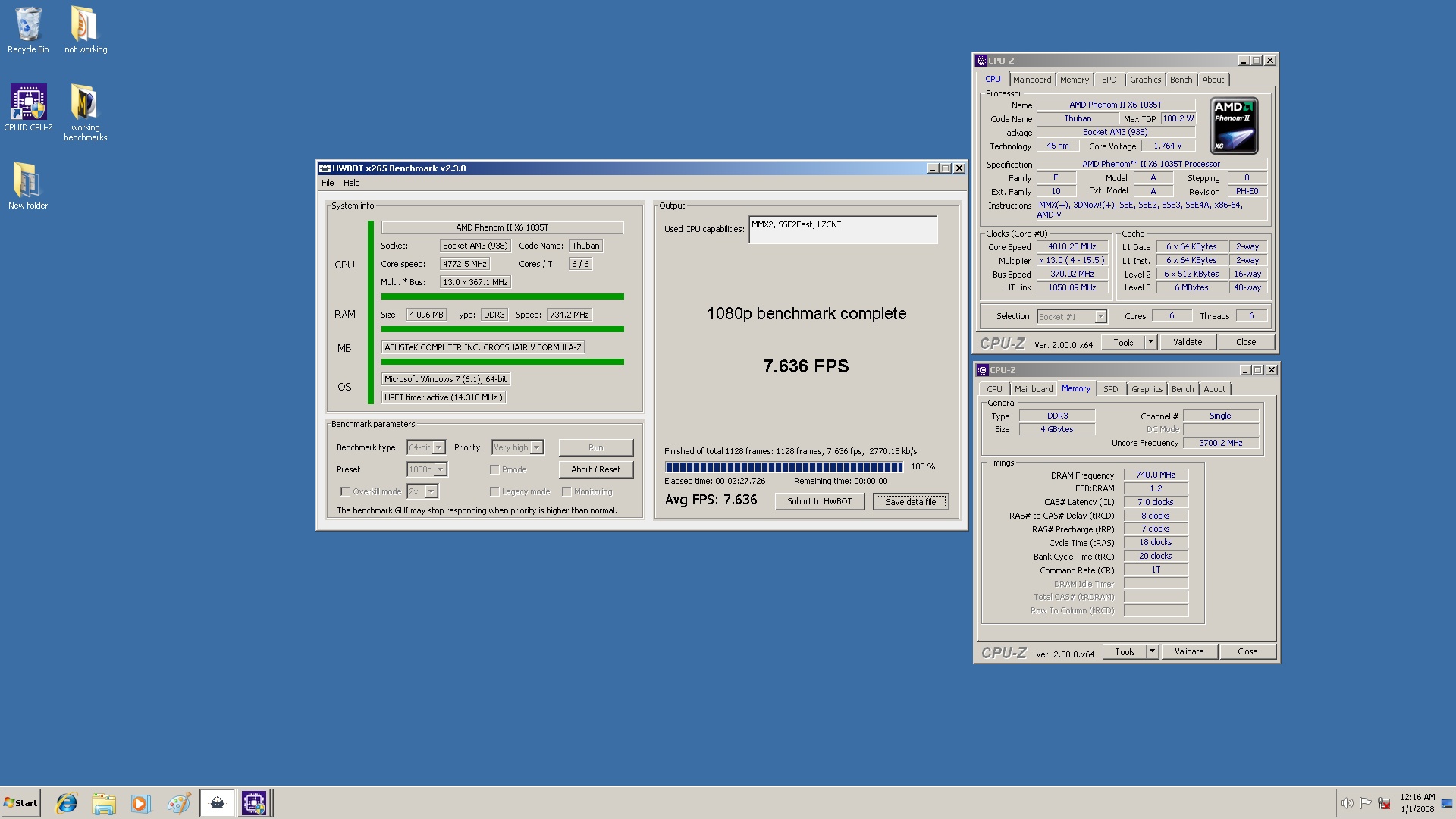Viewport: 1456px width, 819px height.
Task: Click the Abort / Reset button
Action: (596, 469)
